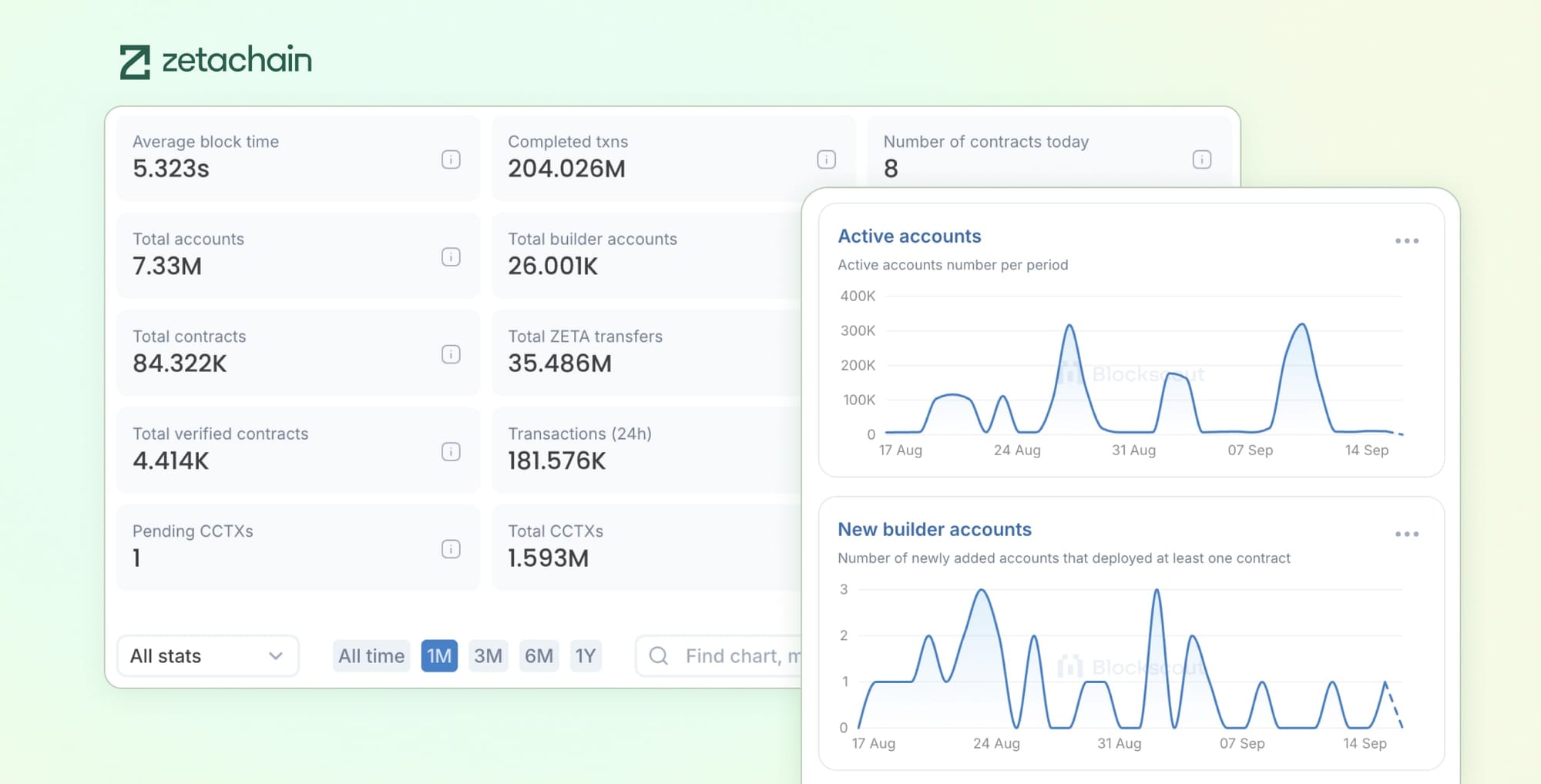Open info icon for Completed txns
1541x784 pixels.
[x=826, y=159]
